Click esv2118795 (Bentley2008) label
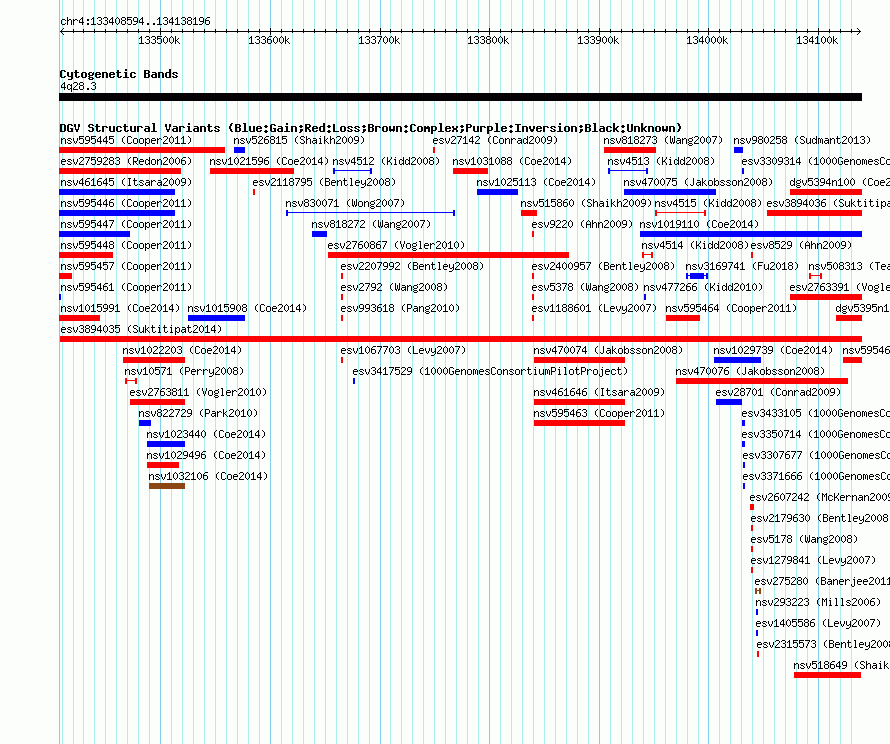This screenshot has height=744, width=890. tap(324, 182)
